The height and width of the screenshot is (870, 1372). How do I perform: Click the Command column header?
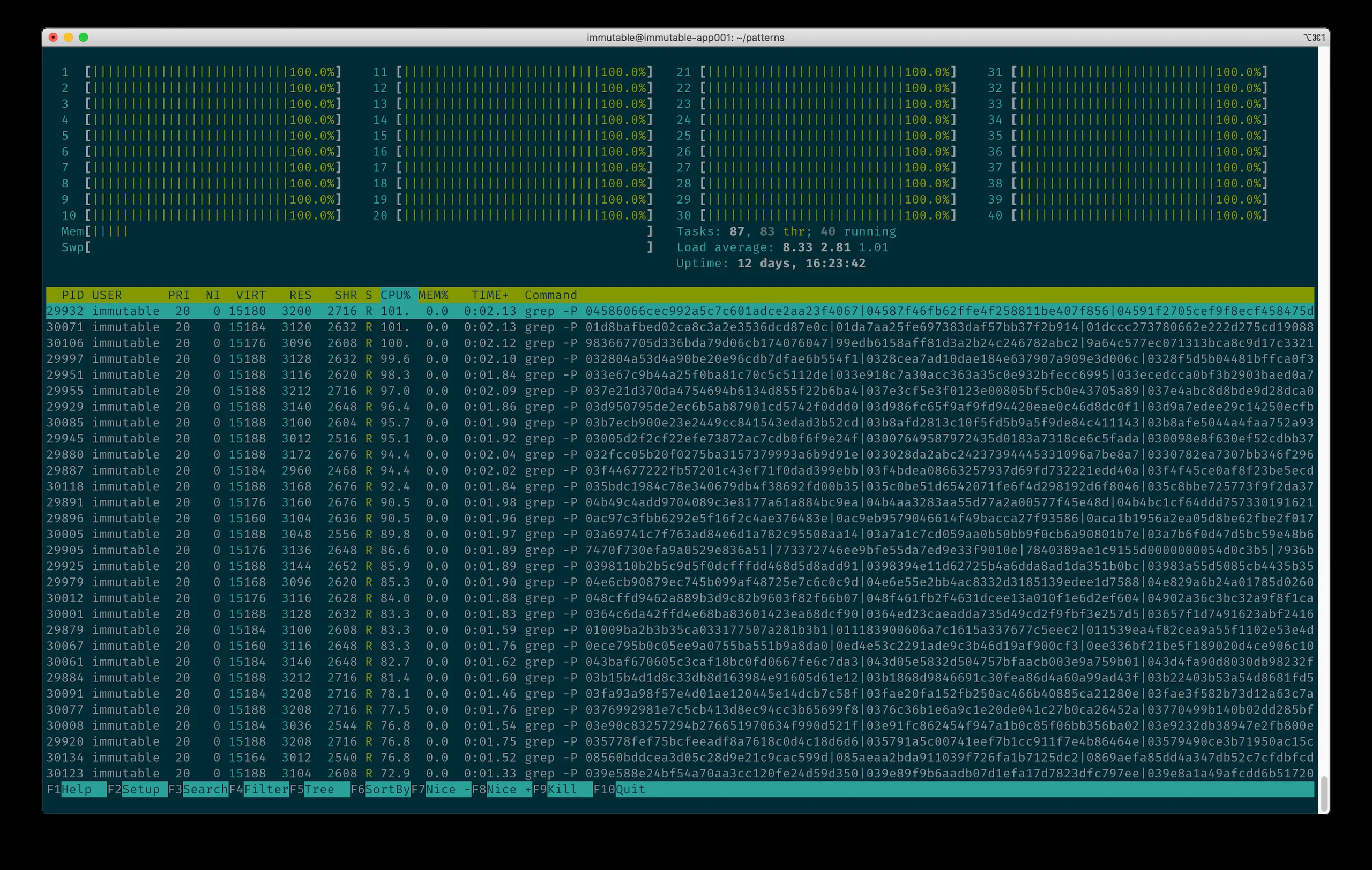tap(551, 295)
